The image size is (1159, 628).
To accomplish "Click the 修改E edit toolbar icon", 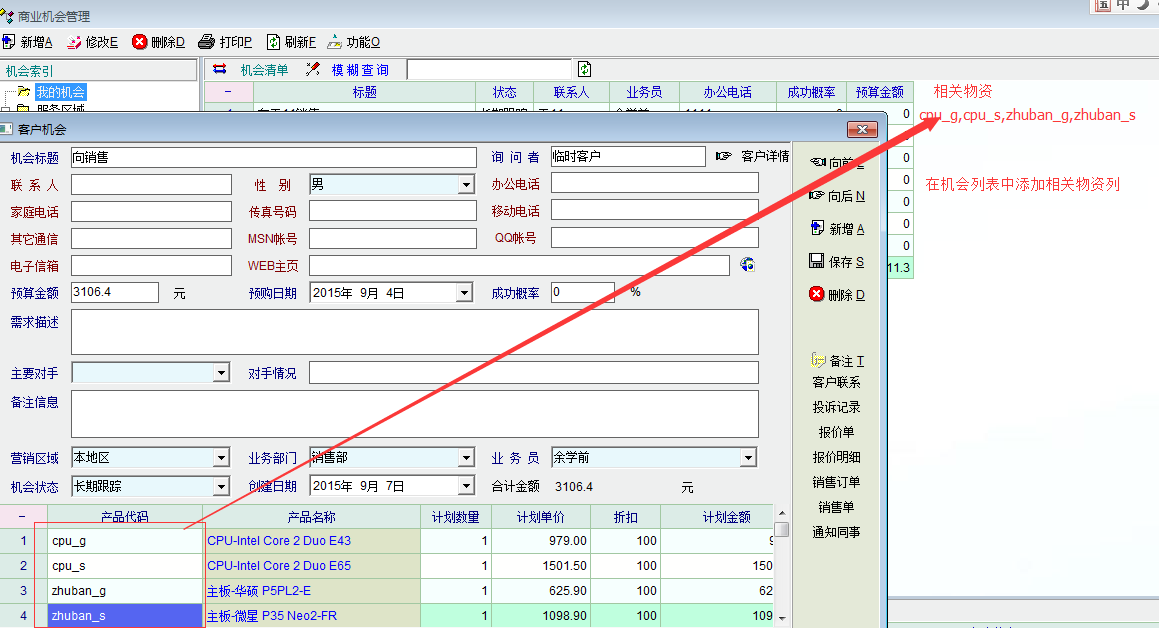I will pos(74,42).
